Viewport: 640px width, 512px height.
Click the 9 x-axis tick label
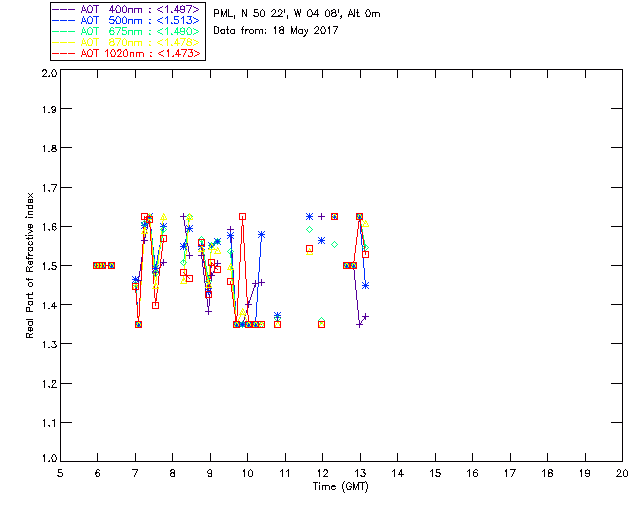point(210,473)
